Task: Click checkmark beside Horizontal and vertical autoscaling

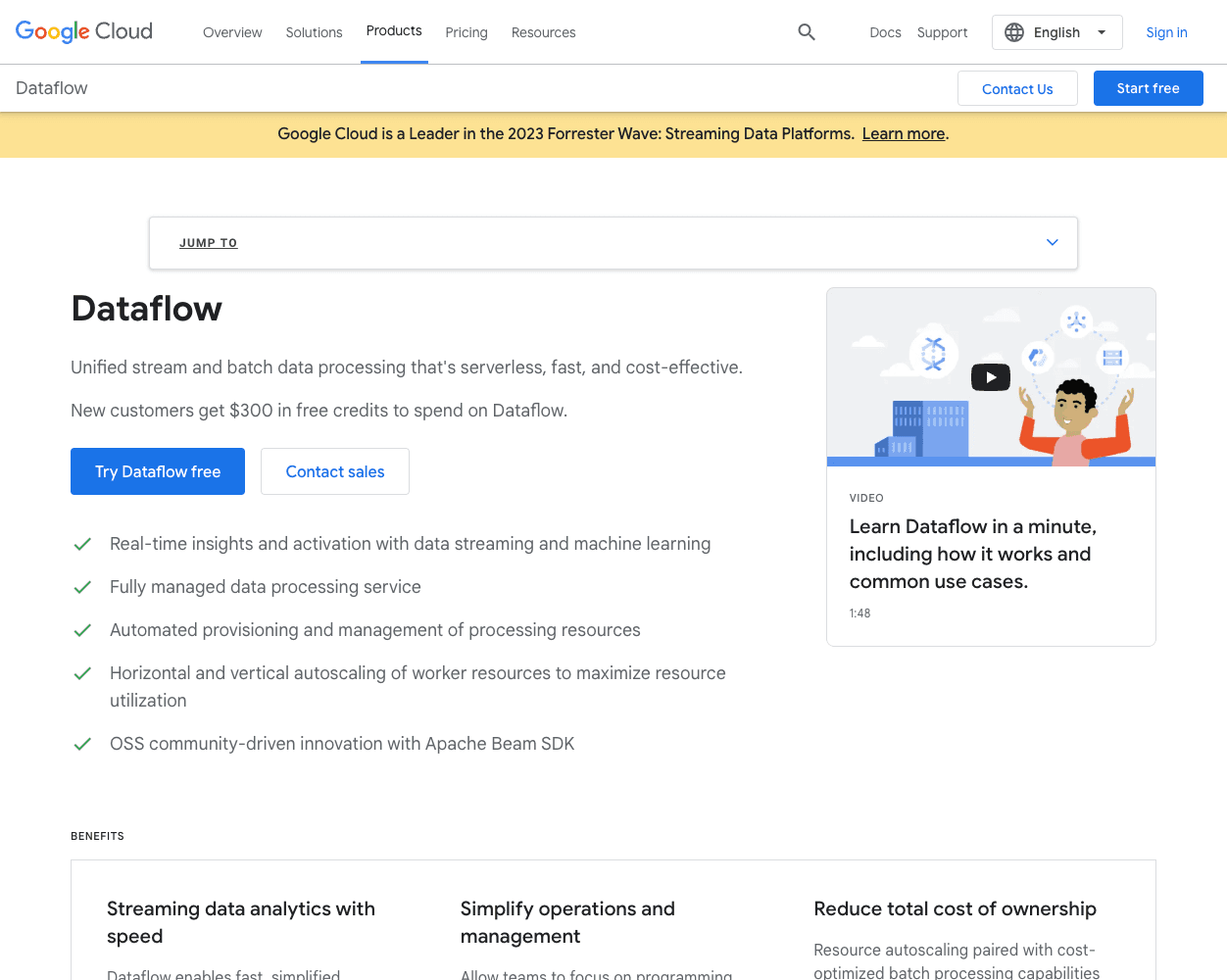Action: (82, 673)
